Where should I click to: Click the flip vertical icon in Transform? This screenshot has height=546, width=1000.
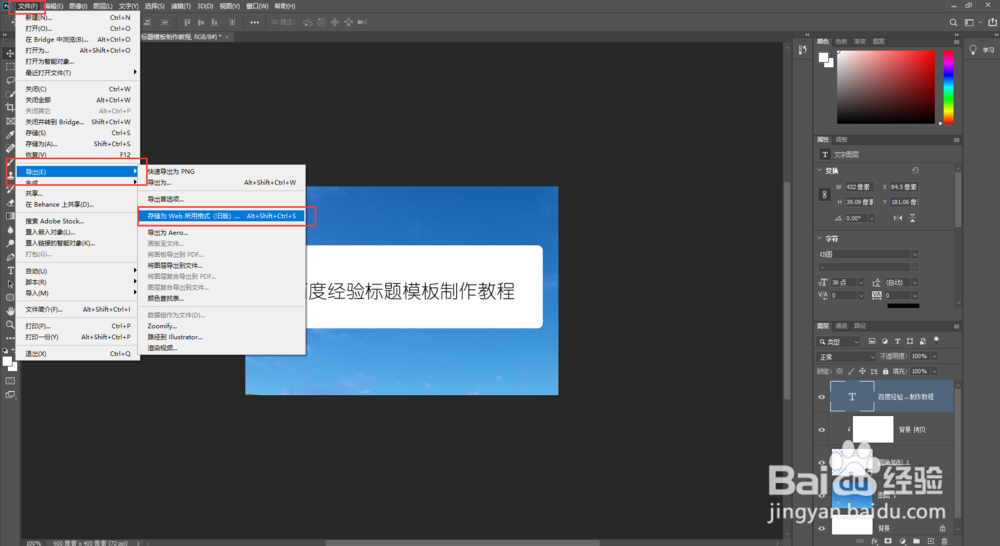pyautogui.click(x=913, y=218)
